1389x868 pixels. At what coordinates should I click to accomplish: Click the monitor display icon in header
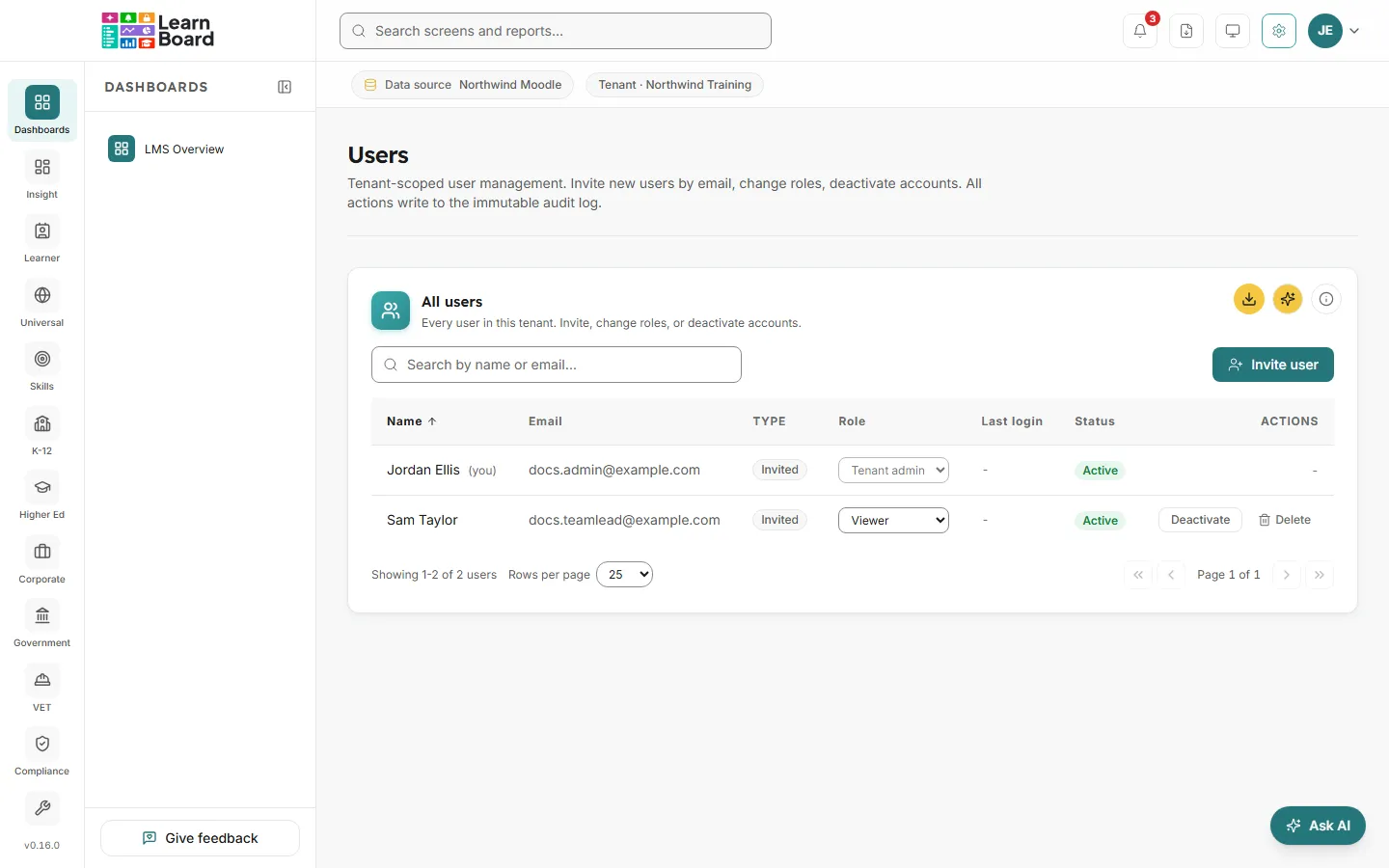(1233, 31)
